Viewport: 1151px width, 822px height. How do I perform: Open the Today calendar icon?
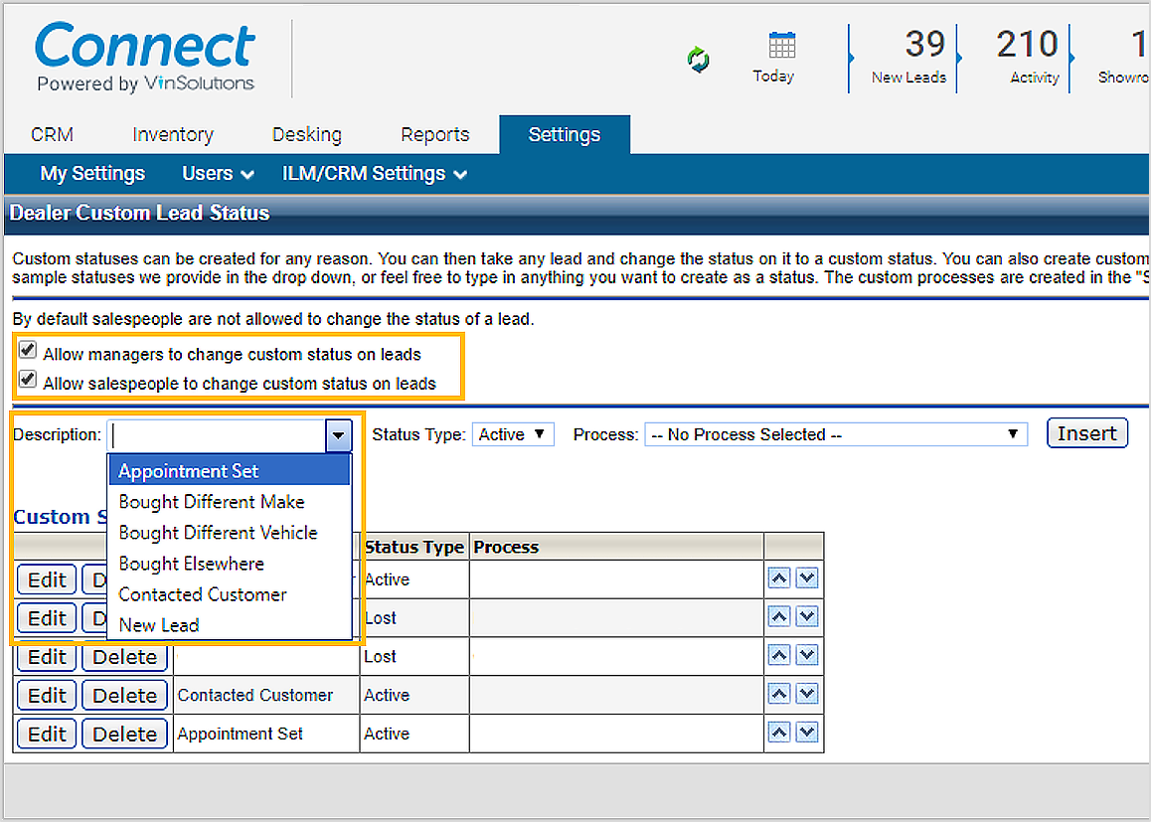[782, 46]
